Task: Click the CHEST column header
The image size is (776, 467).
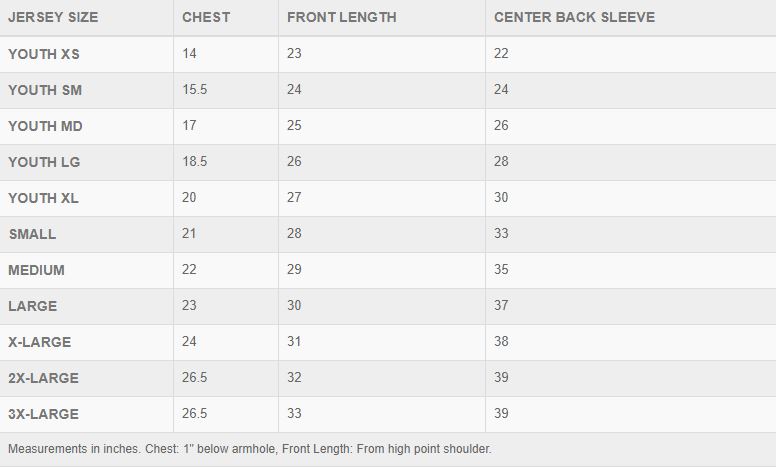Action: (x=206, y=17)
